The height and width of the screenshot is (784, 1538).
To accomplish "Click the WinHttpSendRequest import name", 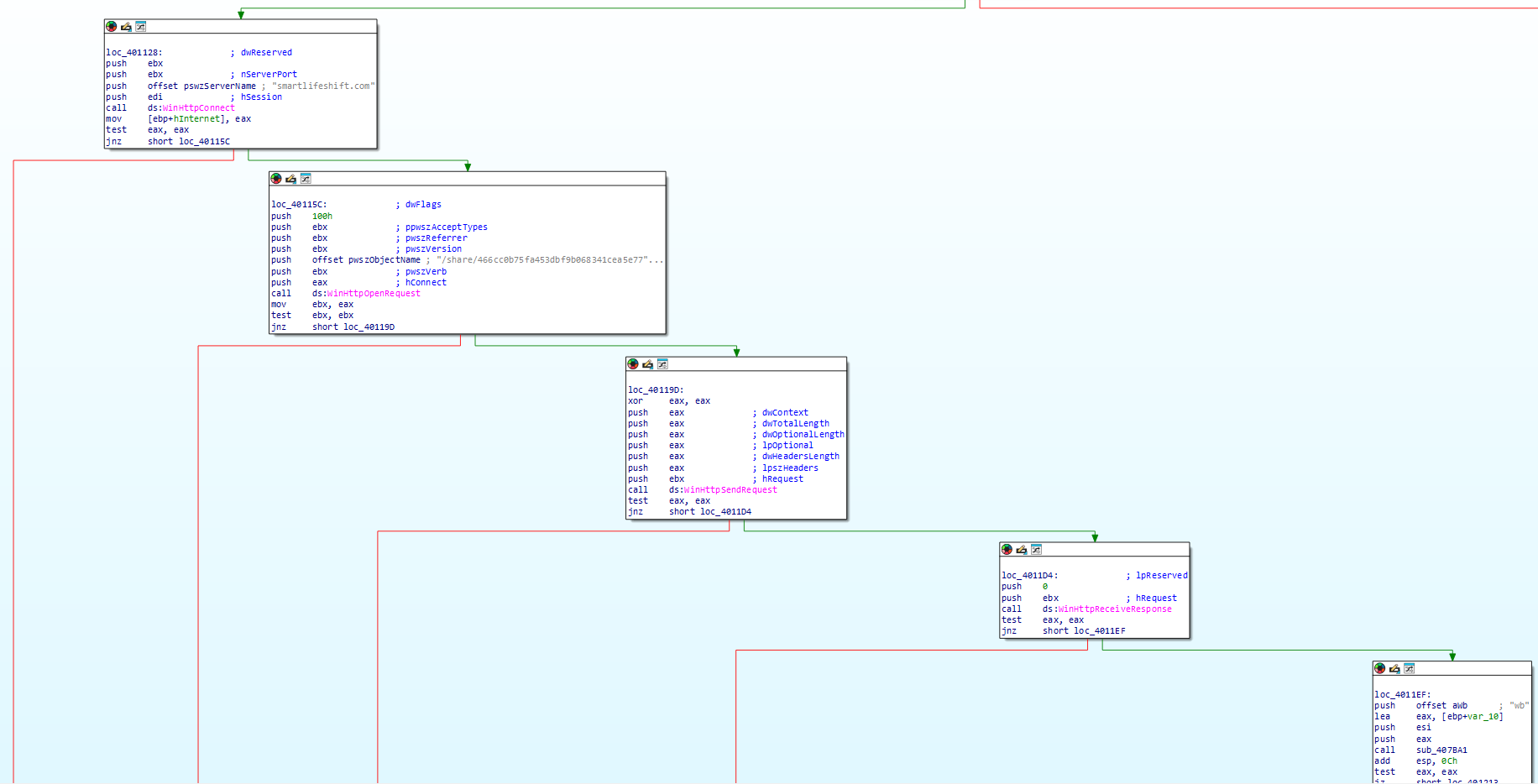I will (x=730, y=490).
